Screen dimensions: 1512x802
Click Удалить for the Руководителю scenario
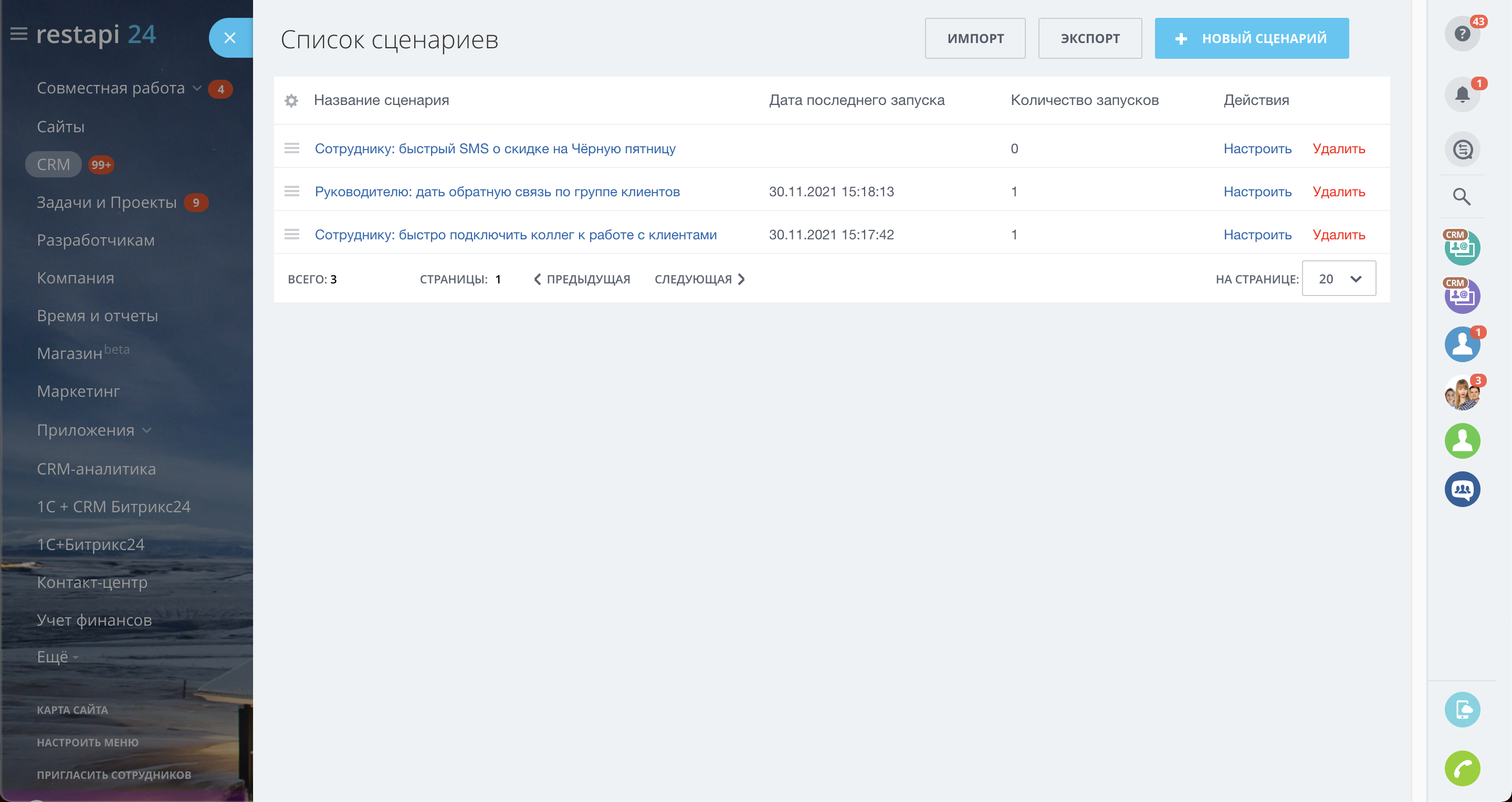(1338, 192)
